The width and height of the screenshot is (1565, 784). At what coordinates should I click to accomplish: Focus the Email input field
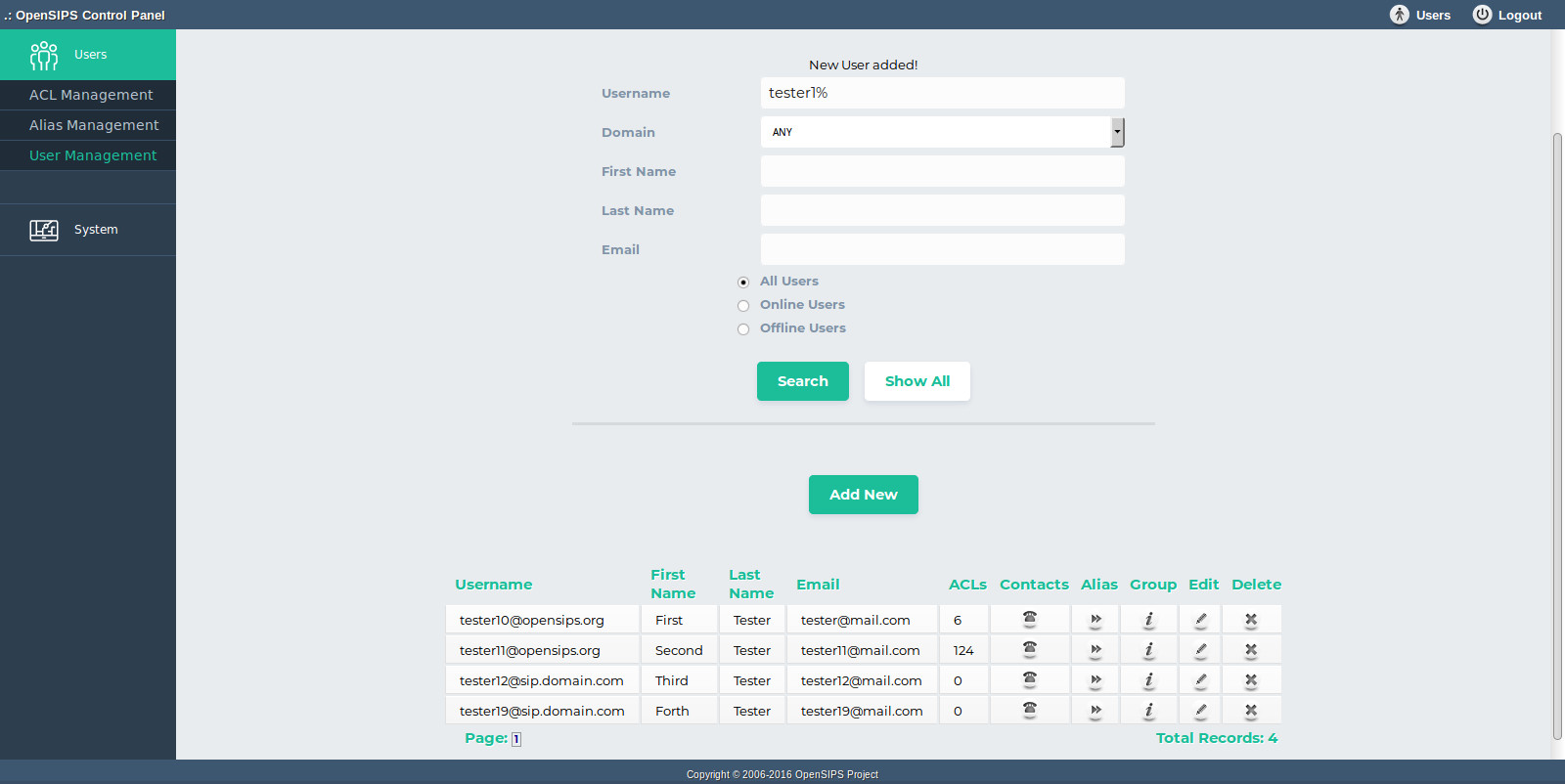[943, 249]
